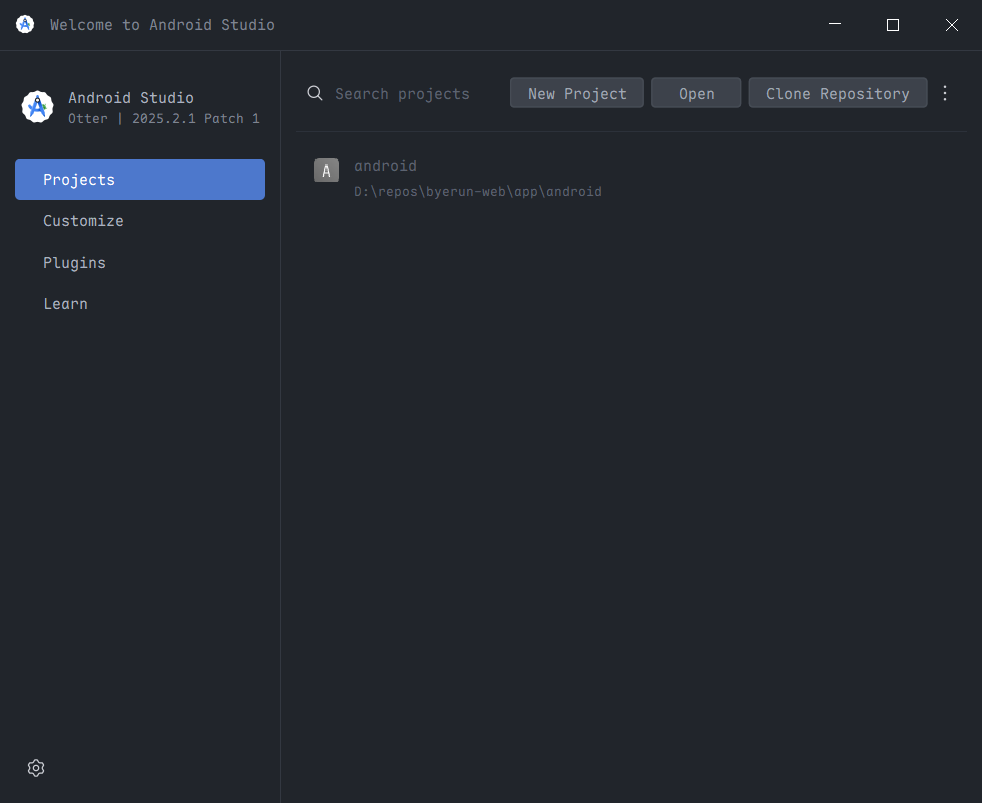Open the recent project named android

(385, 166)
